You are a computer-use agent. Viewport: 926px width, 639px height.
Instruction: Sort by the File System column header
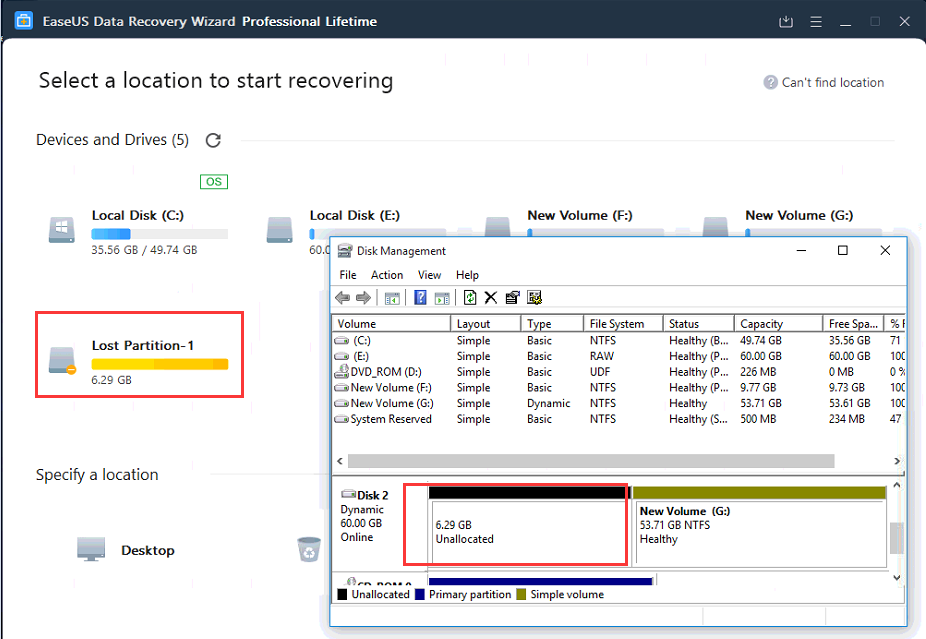click(623, 324)
